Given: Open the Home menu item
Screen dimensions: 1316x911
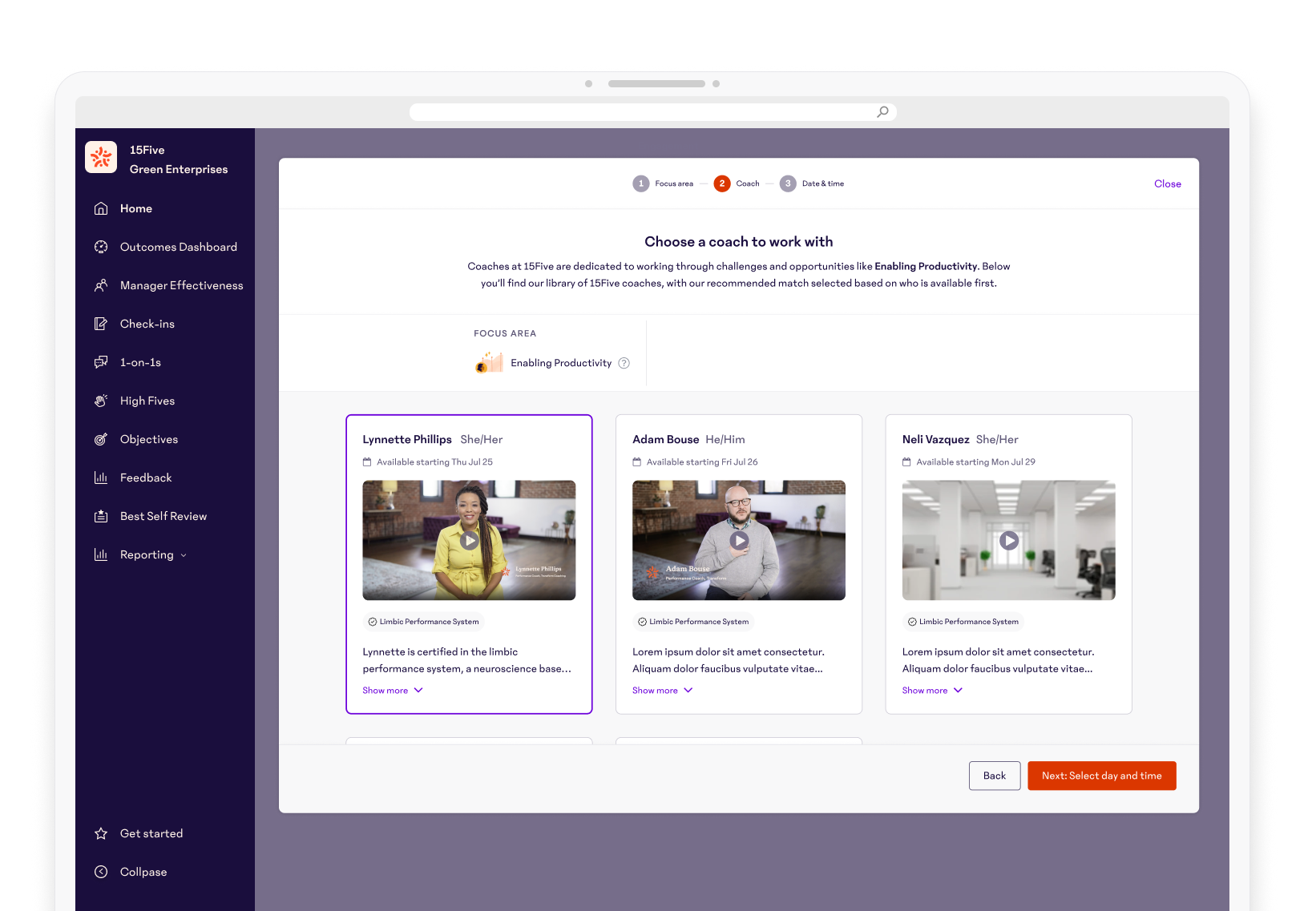Looking at the screenshot, I should point(136,208).
